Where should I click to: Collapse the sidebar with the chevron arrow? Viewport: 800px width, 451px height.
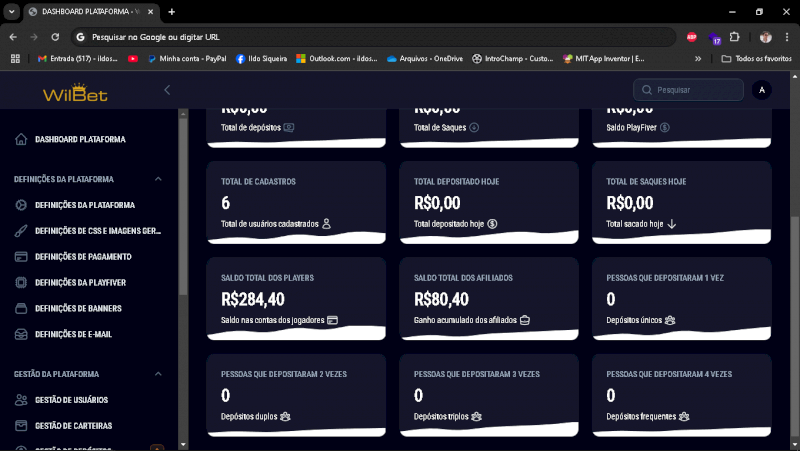pyautogui.click(x=167, y=90)
